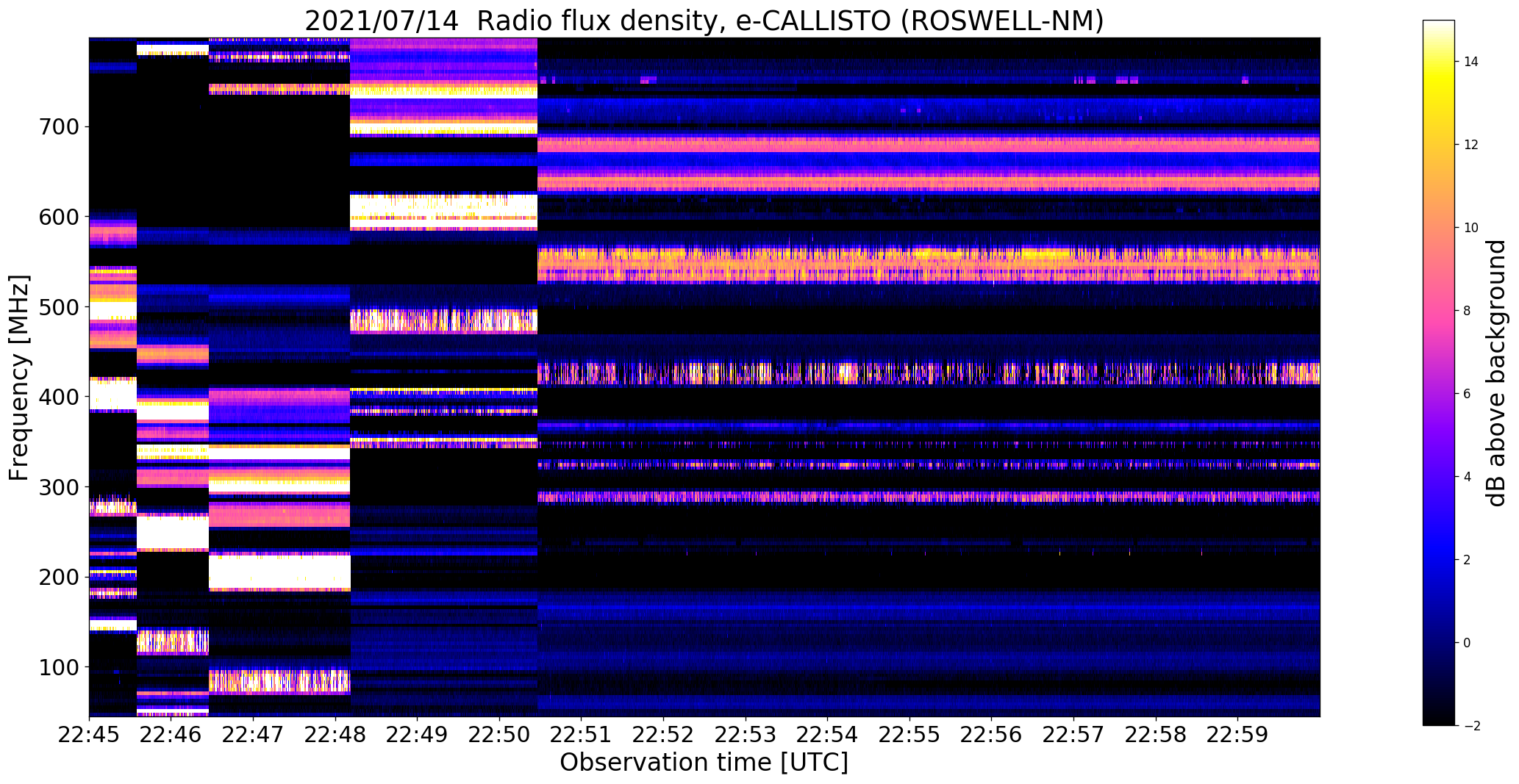
Task: Click the 200 MHz frequency tick label
Action: coord(57,577)
